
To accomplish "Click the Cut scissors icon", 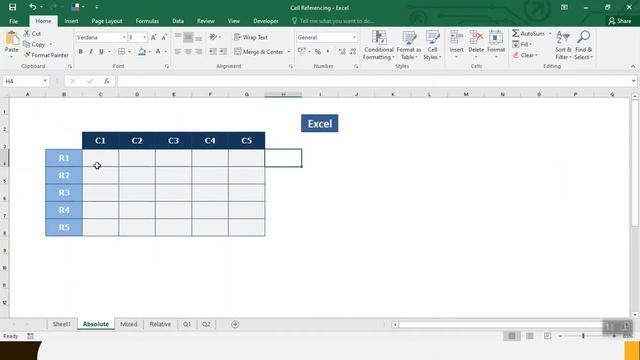I will (27, 33).
